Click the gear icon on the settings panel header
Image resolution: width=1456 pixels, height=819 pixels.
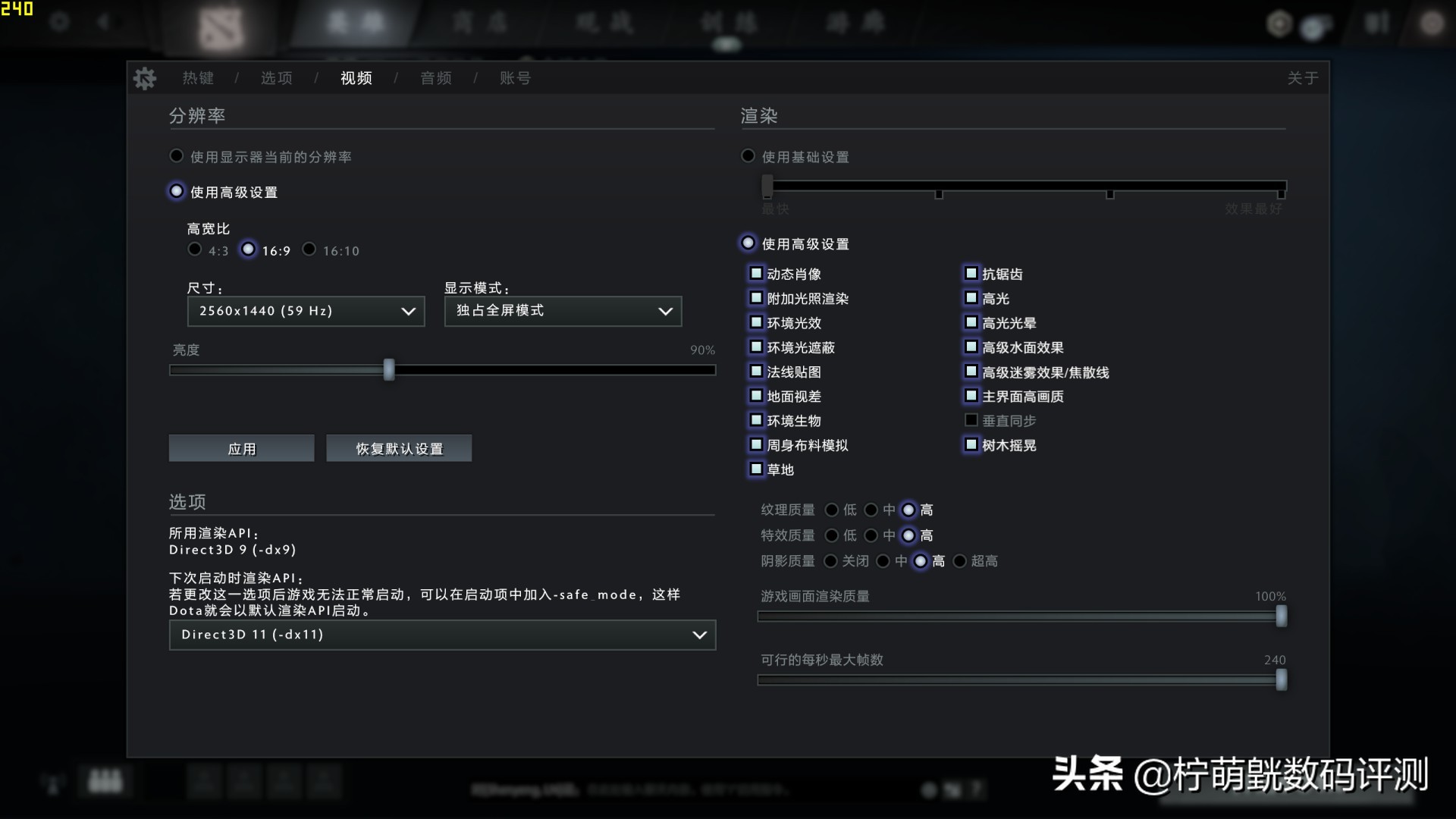[145, 77]
